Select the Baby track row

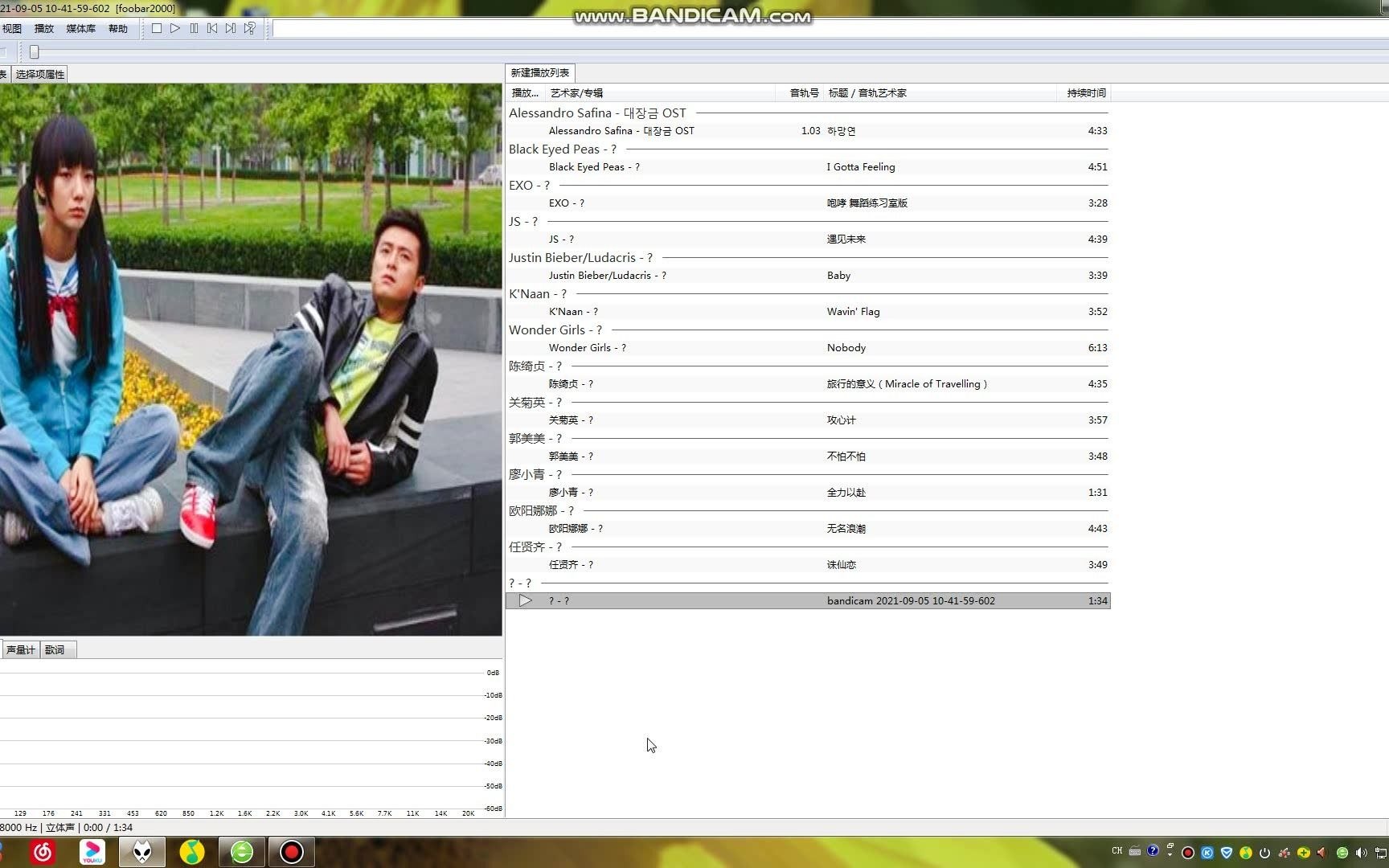coord(808,276)
